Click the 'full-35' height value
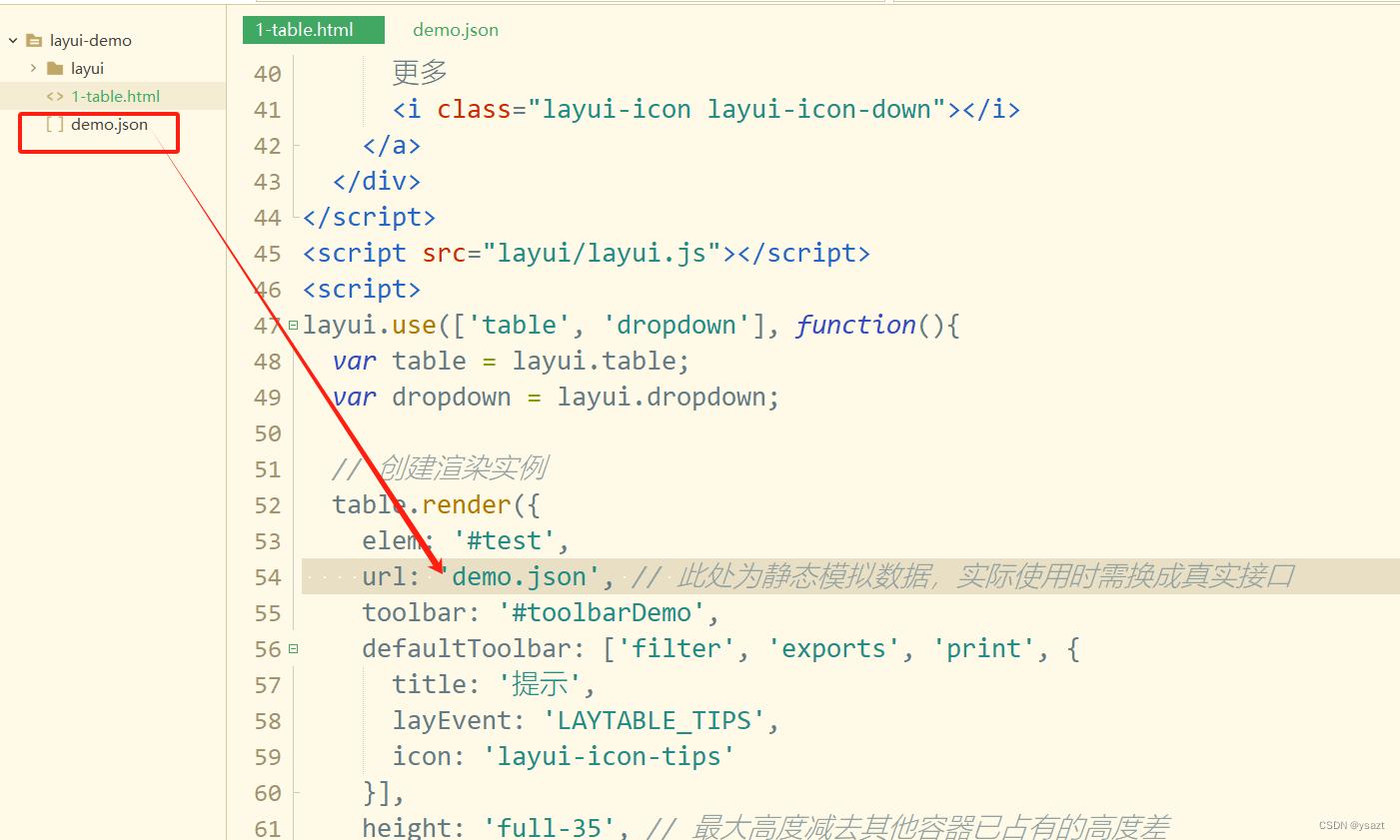The width and height of the screenshot is (1400, 840). [x=550, y=828]
